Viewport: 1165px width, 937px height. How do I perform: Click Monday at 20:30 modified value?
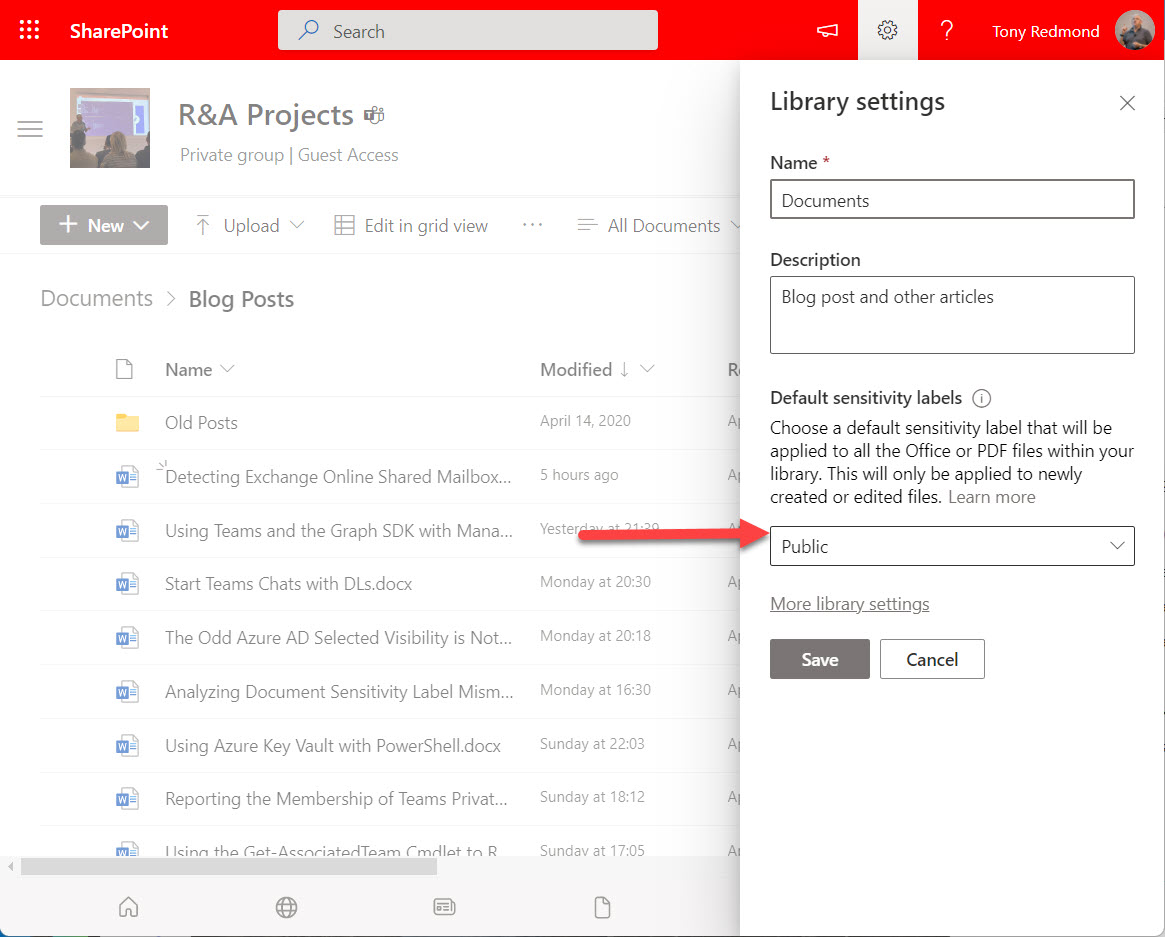[x=595, y=582]
